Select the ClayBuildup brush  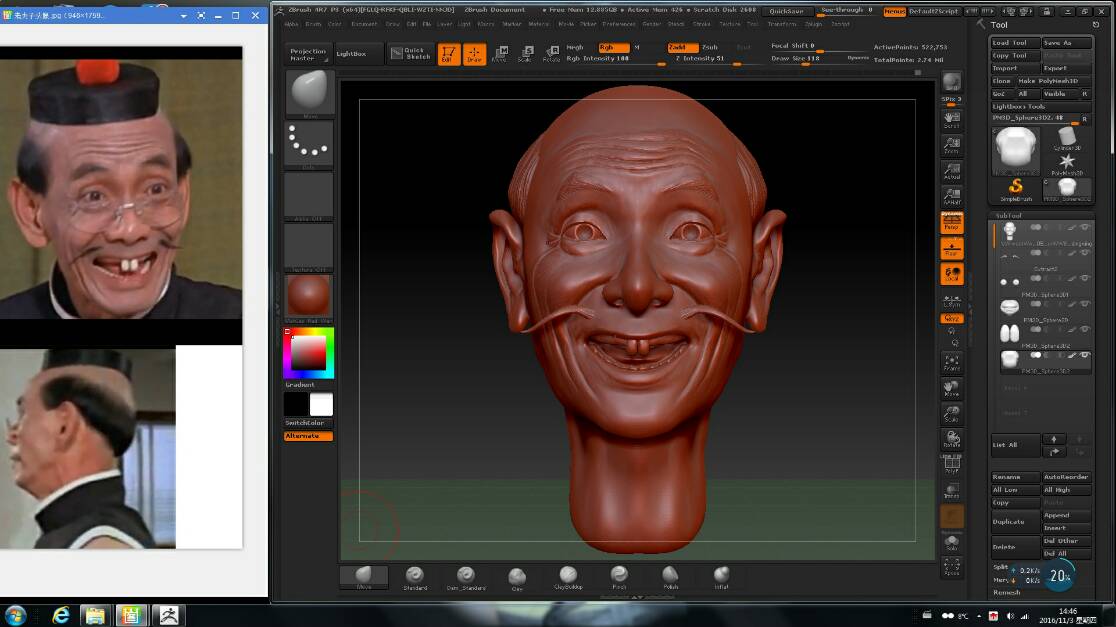pos(568,578)
